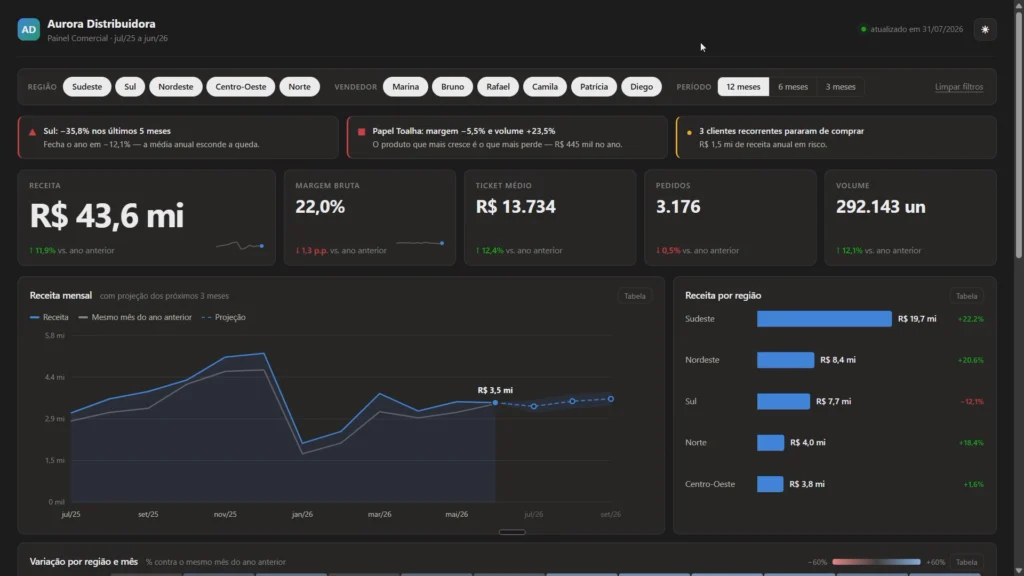Toggle the Patrícia vendor filter chip

(594, 87)
